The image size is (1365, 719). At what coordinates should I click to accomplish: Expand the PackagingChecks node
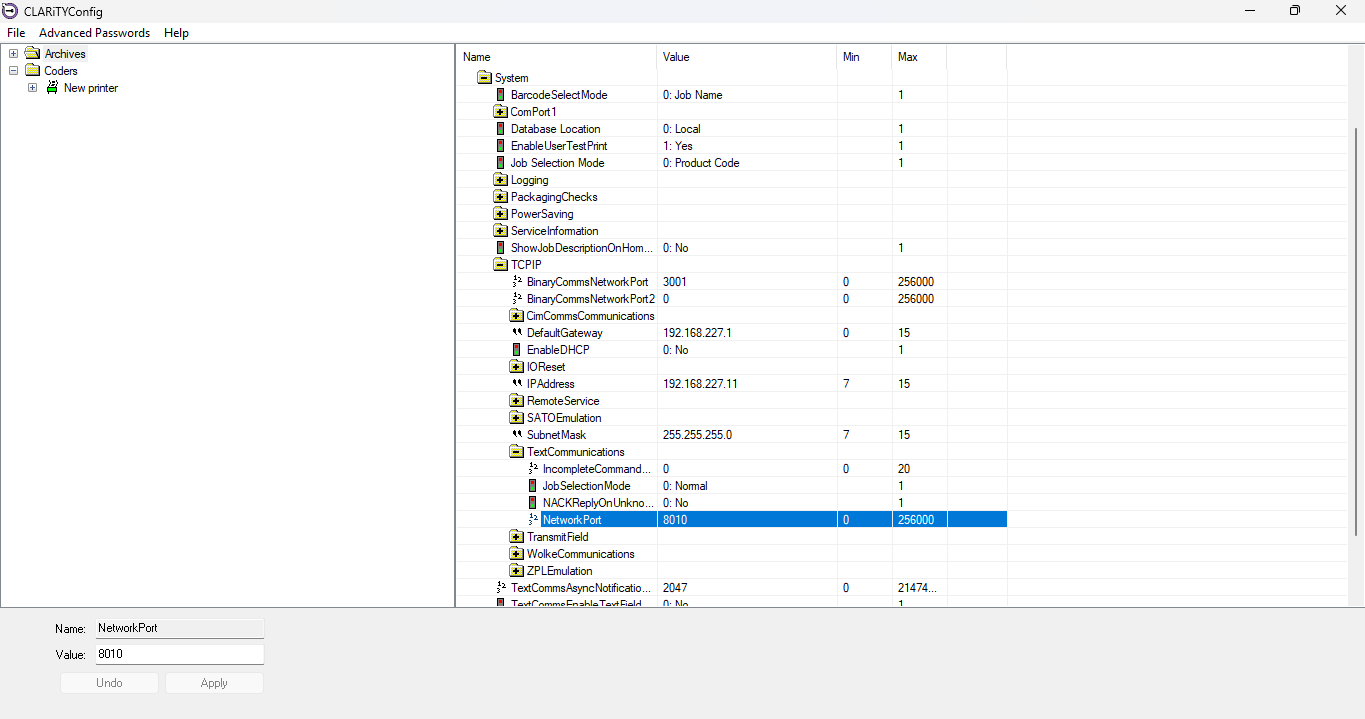click(500, 197)
